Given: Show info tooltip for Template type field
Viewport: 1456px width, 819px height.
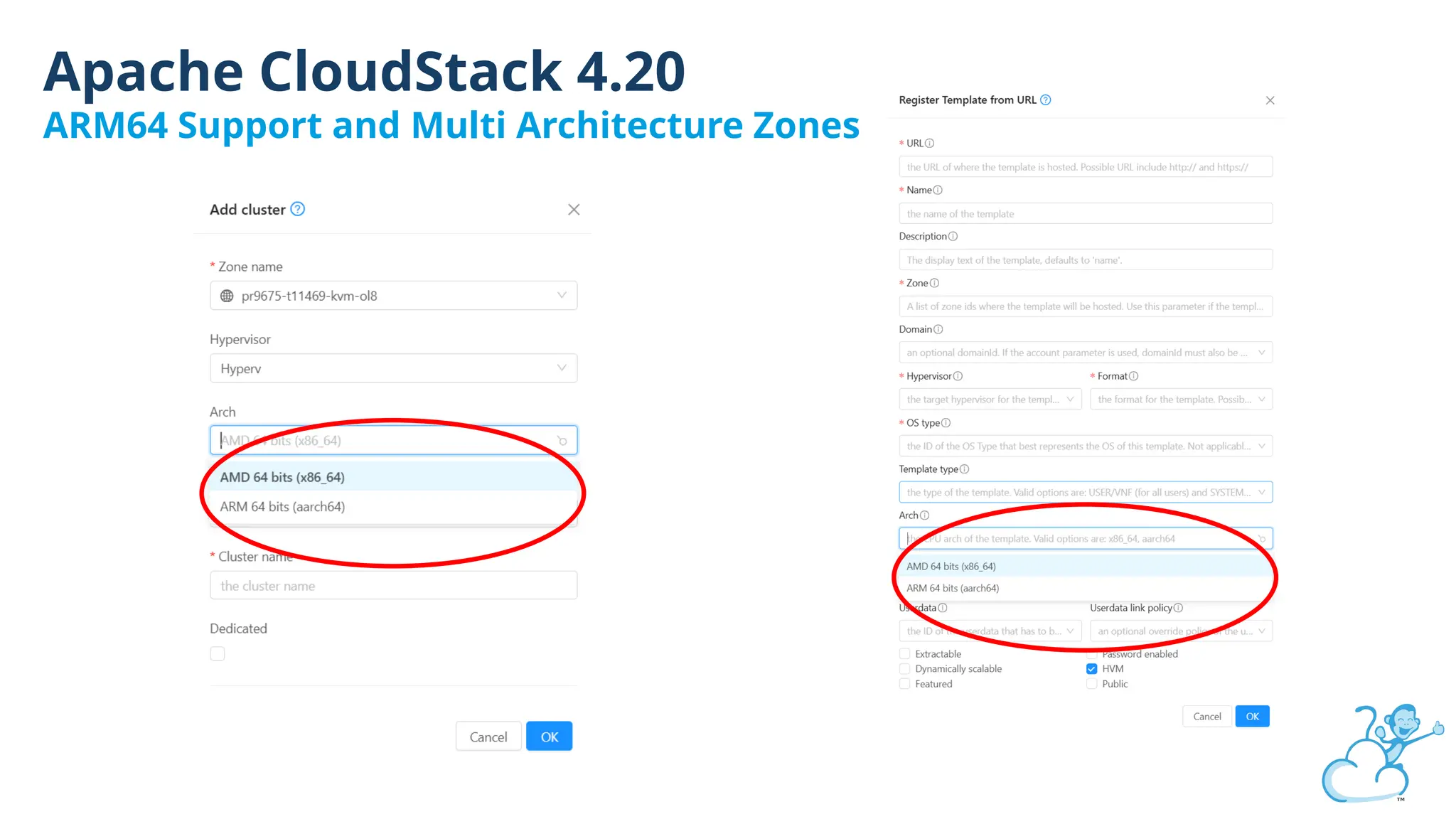Looking at the screenshot, I should (964, 469).
